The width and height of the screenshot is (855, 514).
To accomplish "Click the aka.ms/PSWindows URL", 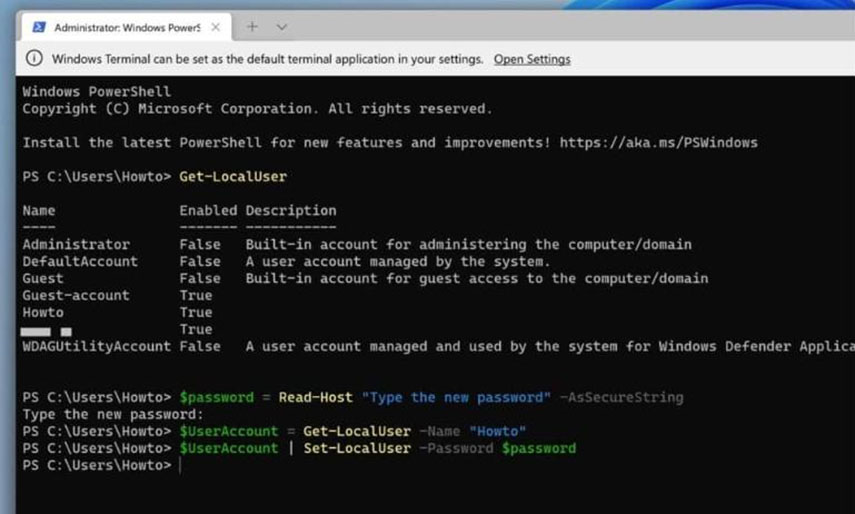I will click(658, 142).
